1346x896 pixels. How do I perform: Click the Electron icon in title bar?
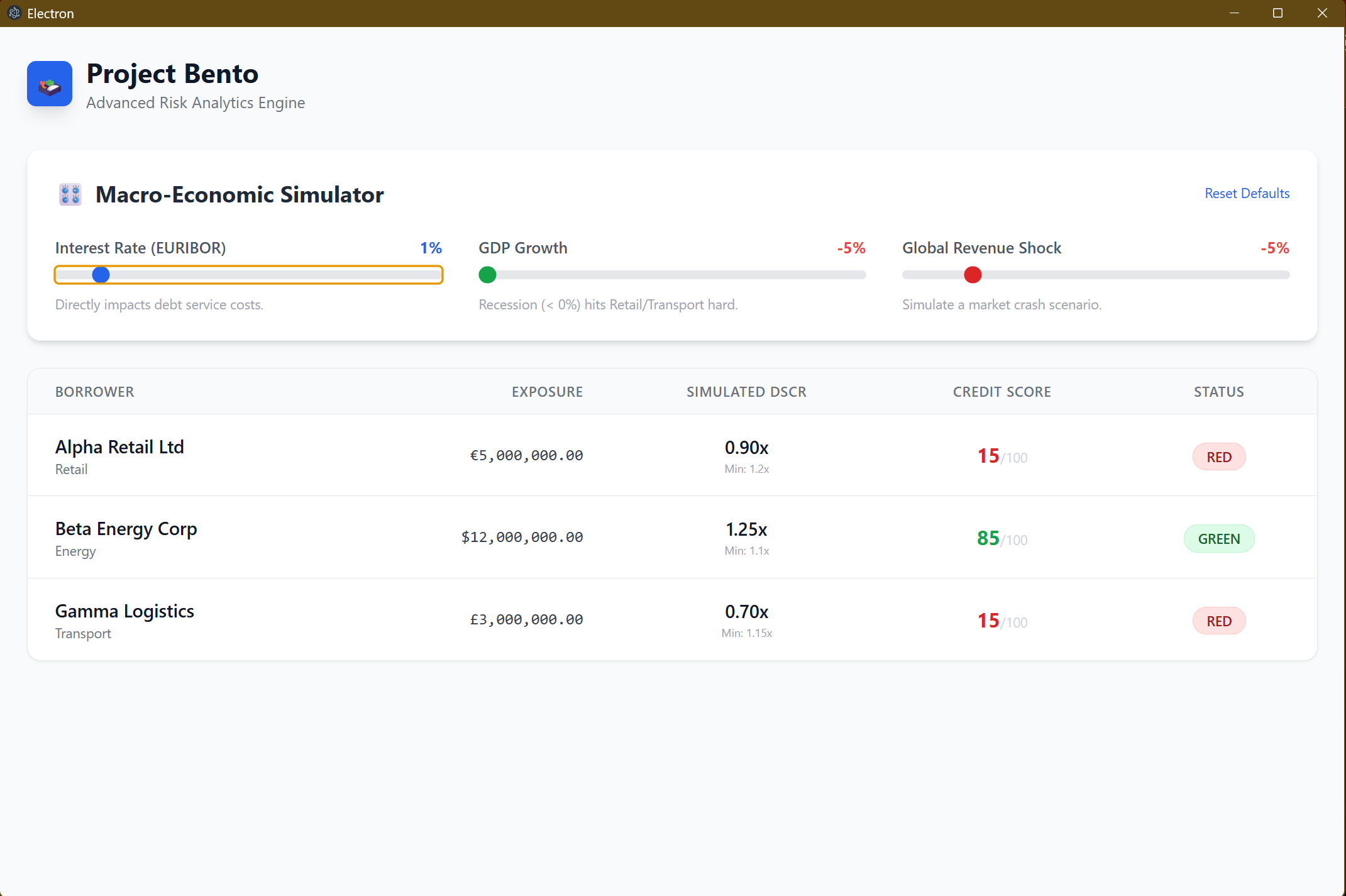(14, 13)
